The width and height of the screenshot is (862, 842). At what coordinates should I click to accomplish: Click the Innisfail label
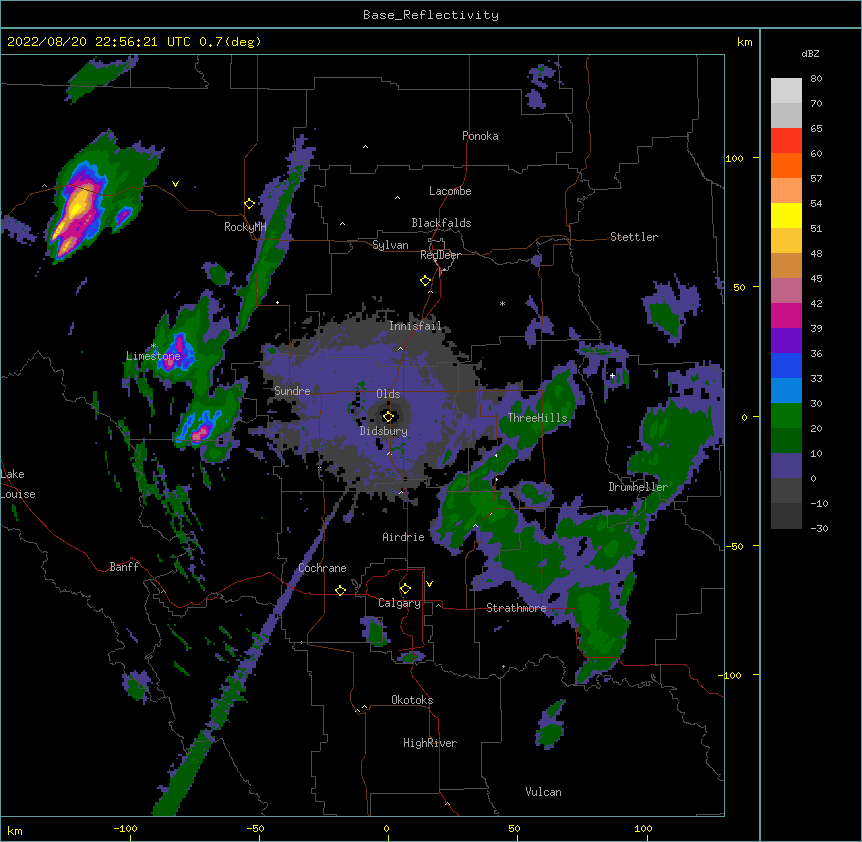click(415, 326)
